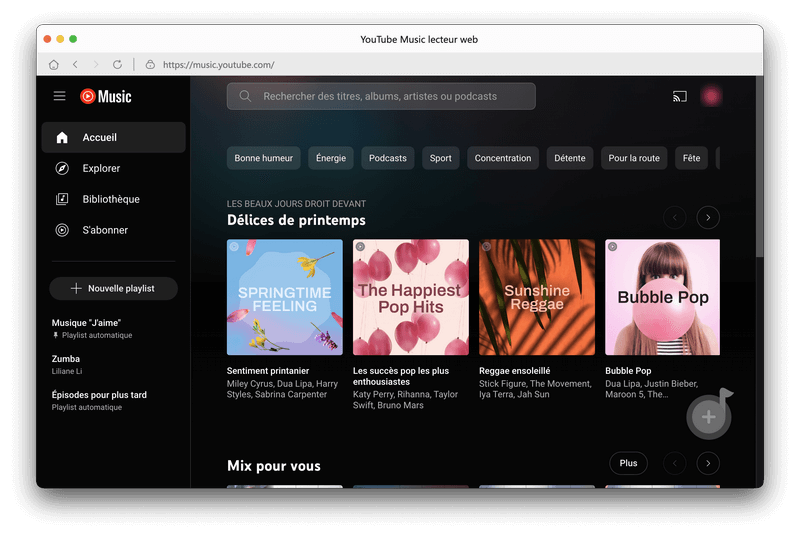
Task: Open the user profile avatar
Action: point(711,96)
